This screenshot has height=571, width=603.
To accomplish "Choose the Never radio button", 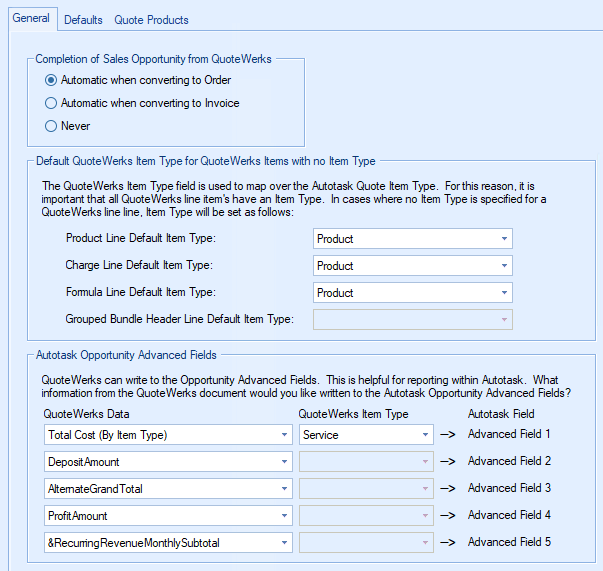I will tap(52, 126).
